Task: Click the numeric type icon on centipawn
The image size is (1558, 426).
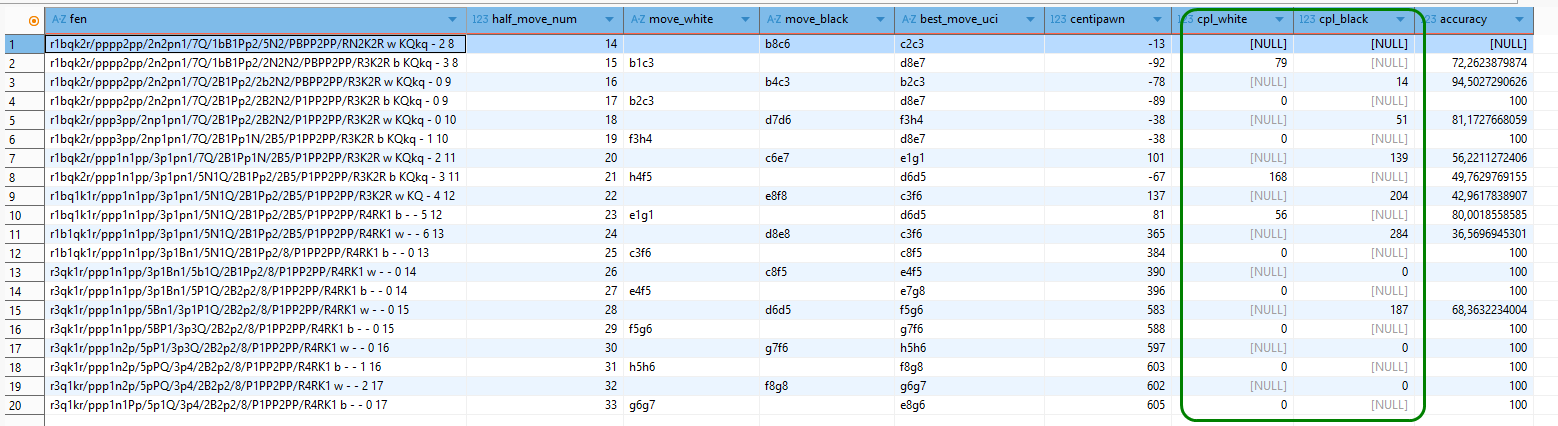Action: pyautogui.click(x=1058, y=19)
